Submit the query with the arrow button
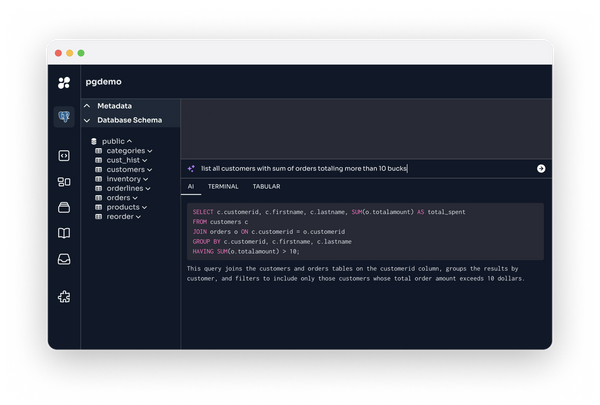The width and height of the screenshot is (600, 405). (x=541, y=169)
